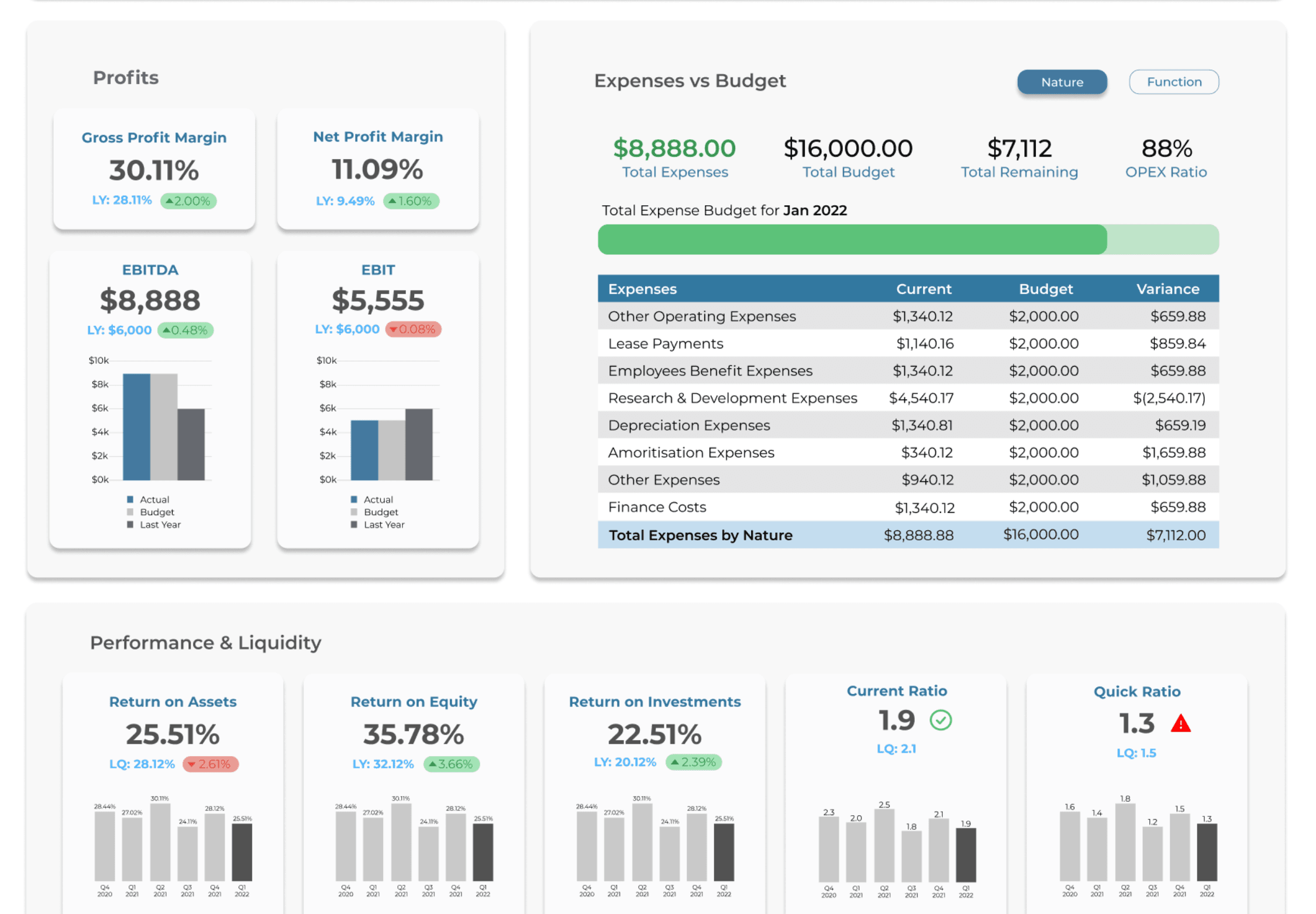This screenshot has height=914, width=1316.
Task: Select the Variance column header
Action: coord(1167,289)
